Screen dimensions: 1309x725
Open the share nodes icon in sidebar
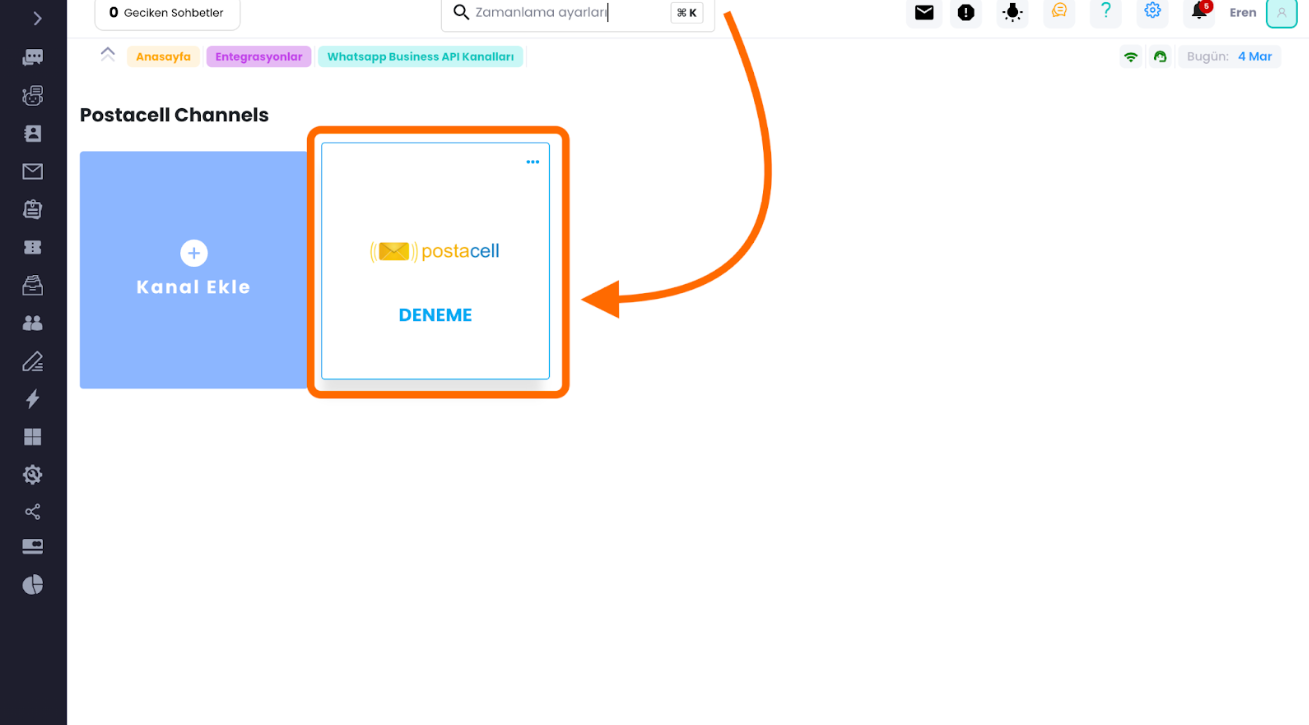coord(33,512)
